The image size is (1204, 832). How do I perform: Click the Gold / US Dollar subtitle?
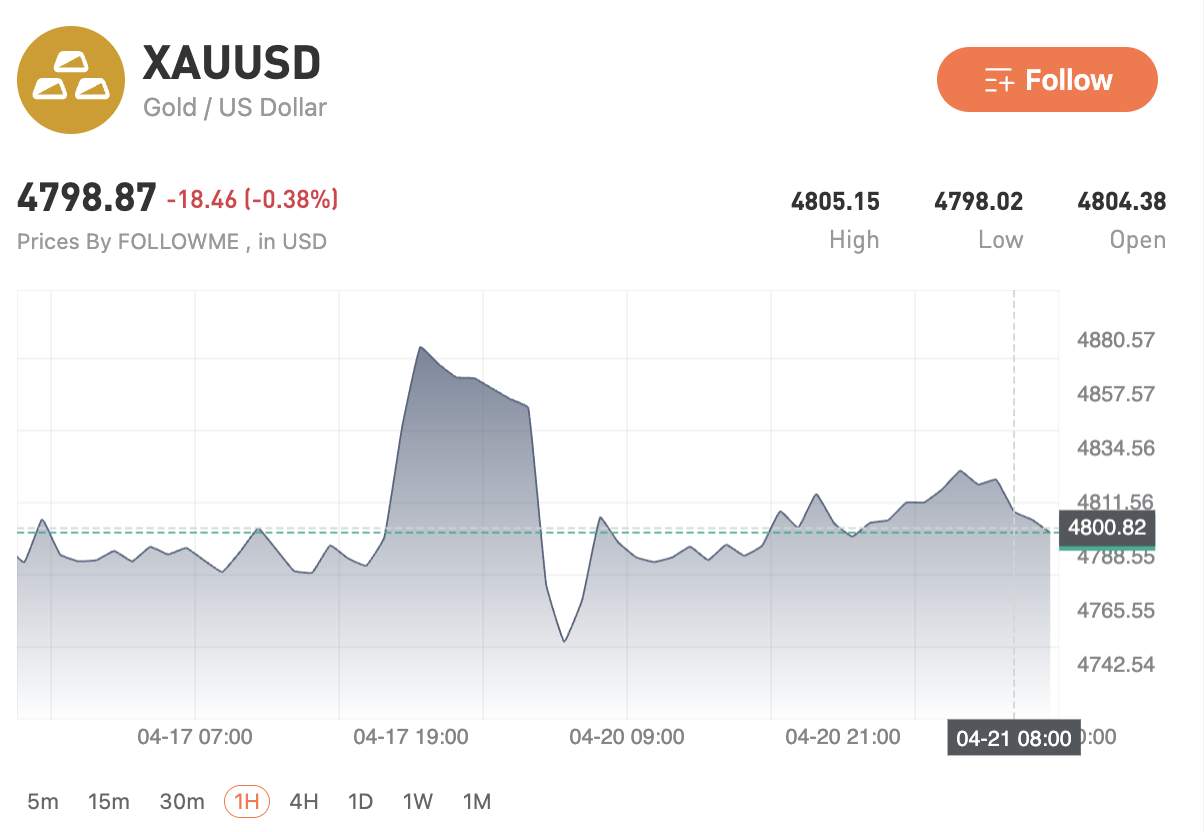235,107
